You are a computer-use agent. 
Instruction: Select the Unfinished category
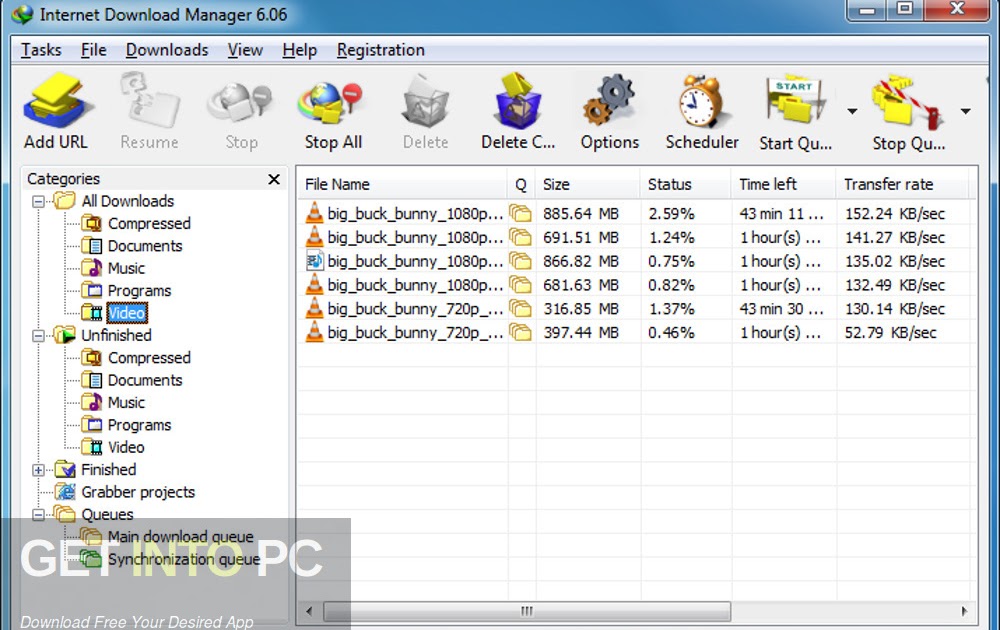pyautogui.click(x=116, y=335)
